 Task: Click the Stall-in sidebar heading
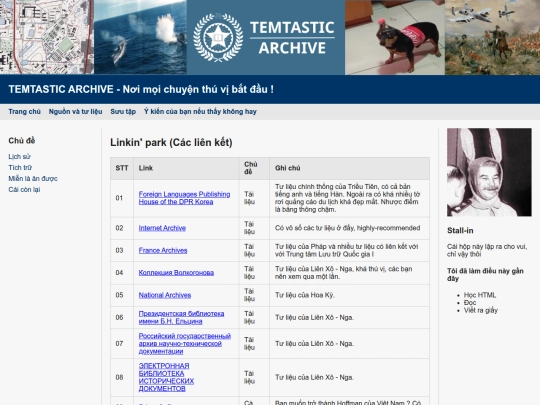[x=460, y=231]
